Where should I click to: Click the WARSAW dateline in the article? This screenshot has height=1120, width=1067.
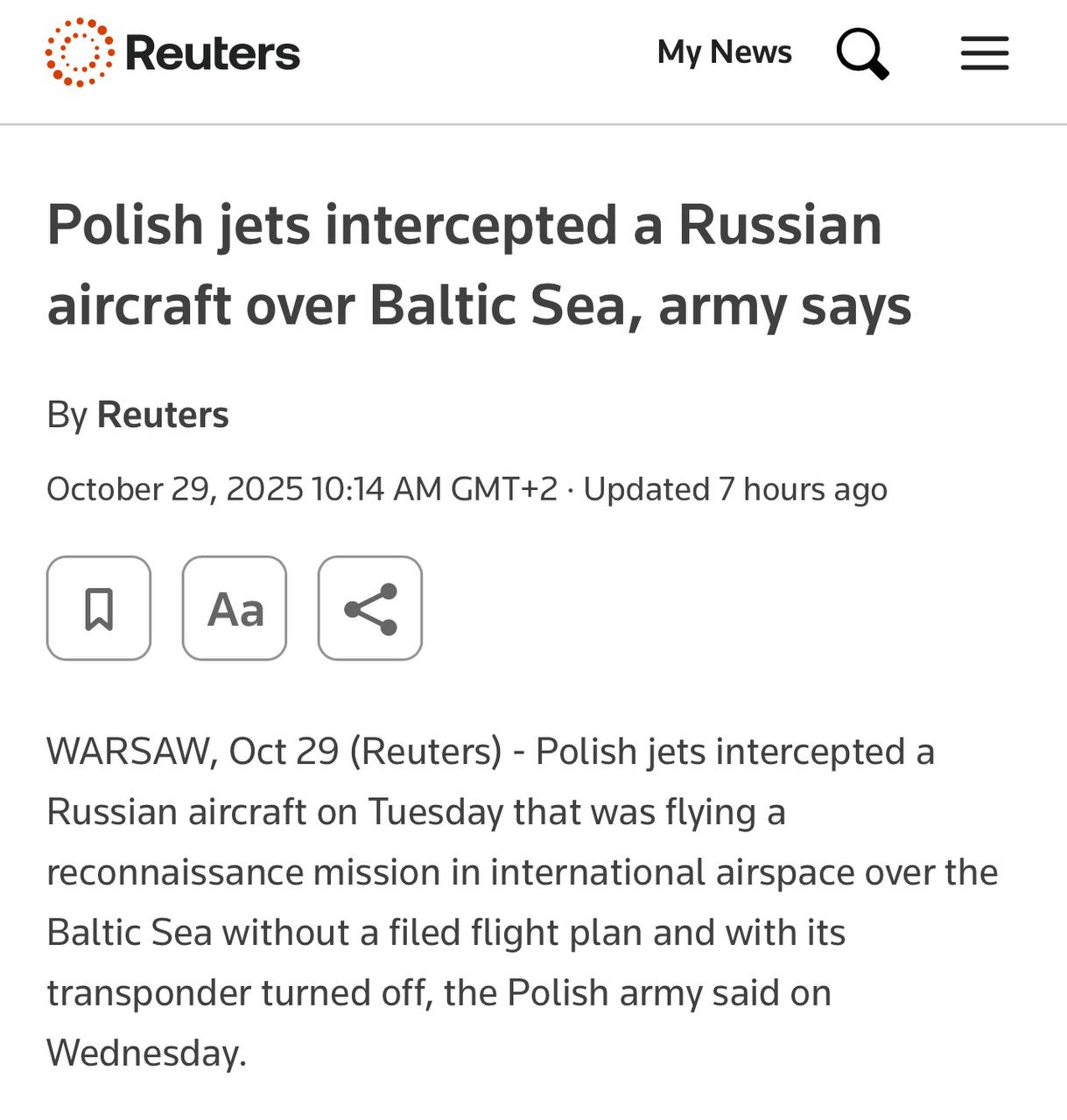131,752
